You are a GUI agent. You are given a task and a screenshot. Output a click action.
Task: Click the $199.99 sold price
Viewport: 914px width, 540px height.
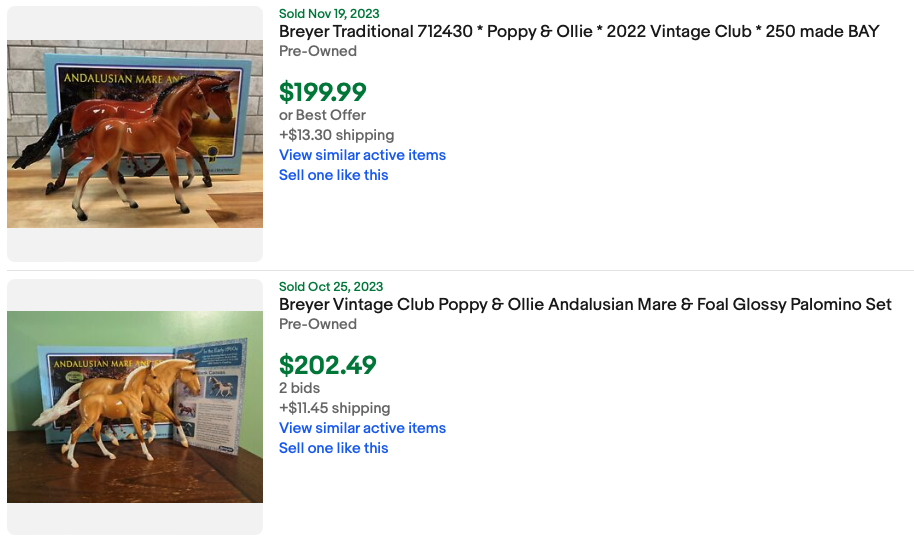pyautogui.click(x=323, y=92)
